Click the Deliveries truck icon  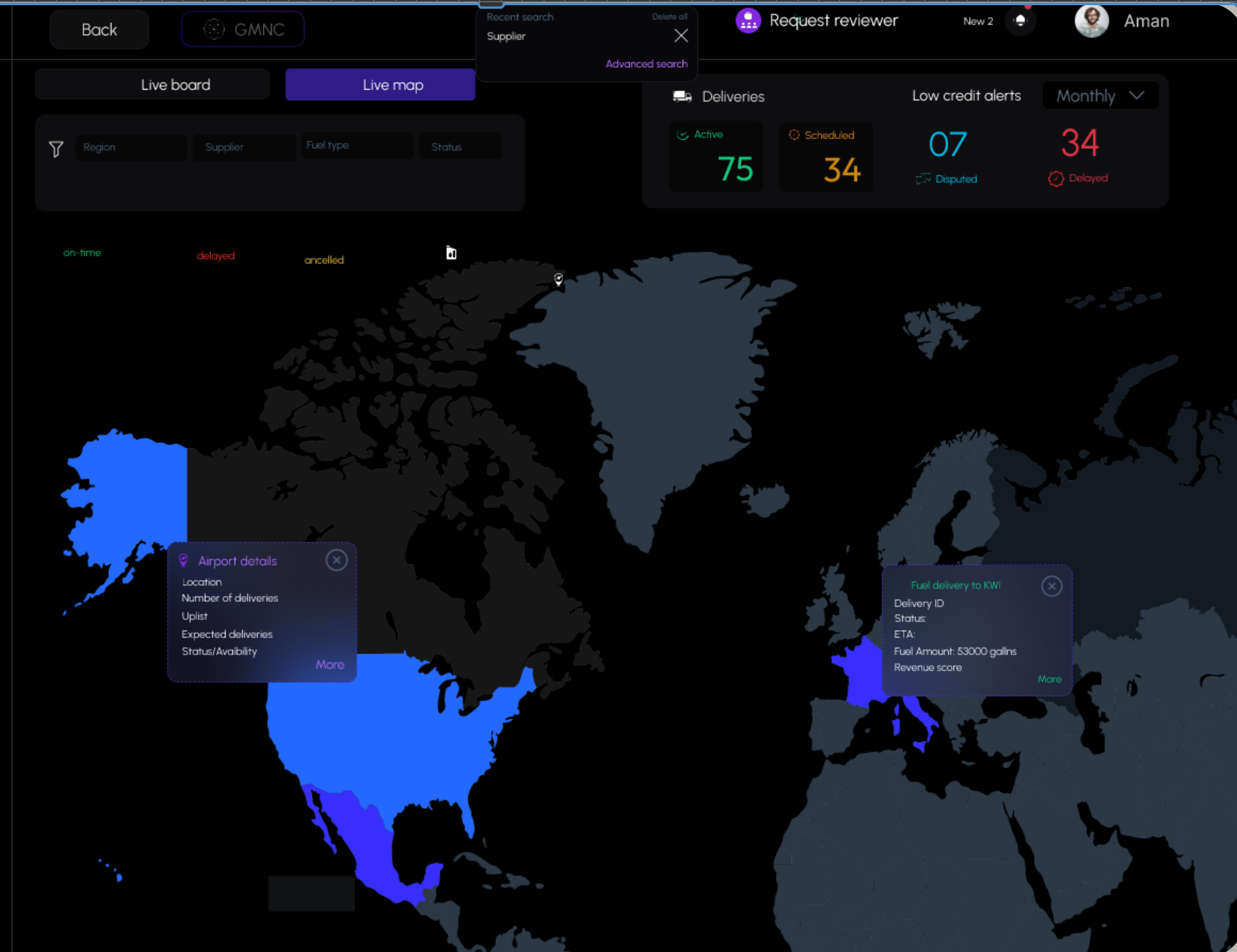click(681, 97)
